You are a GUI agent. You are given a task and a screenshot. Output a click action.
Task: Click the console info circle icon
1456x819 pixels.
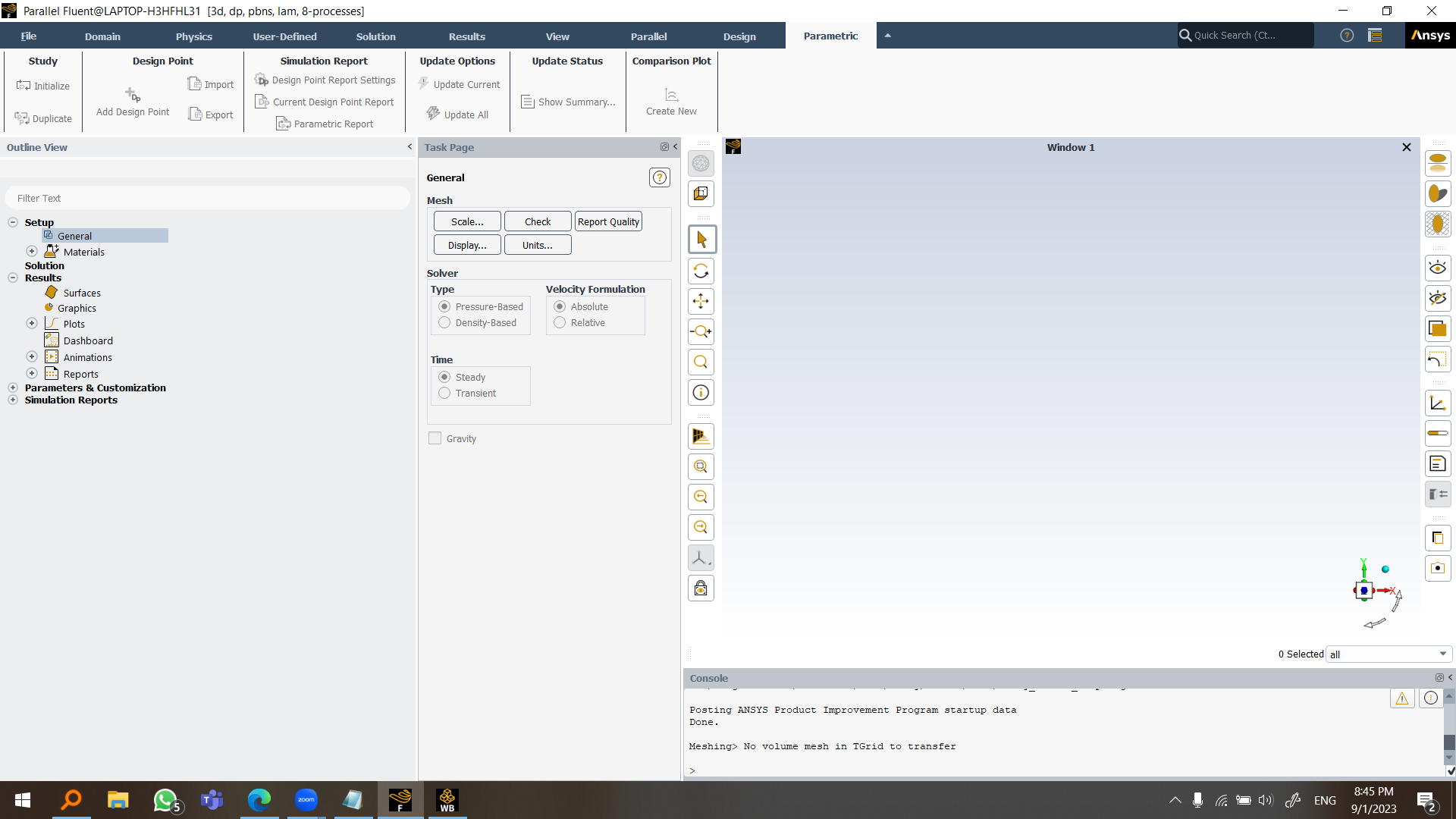point(1430,698)
